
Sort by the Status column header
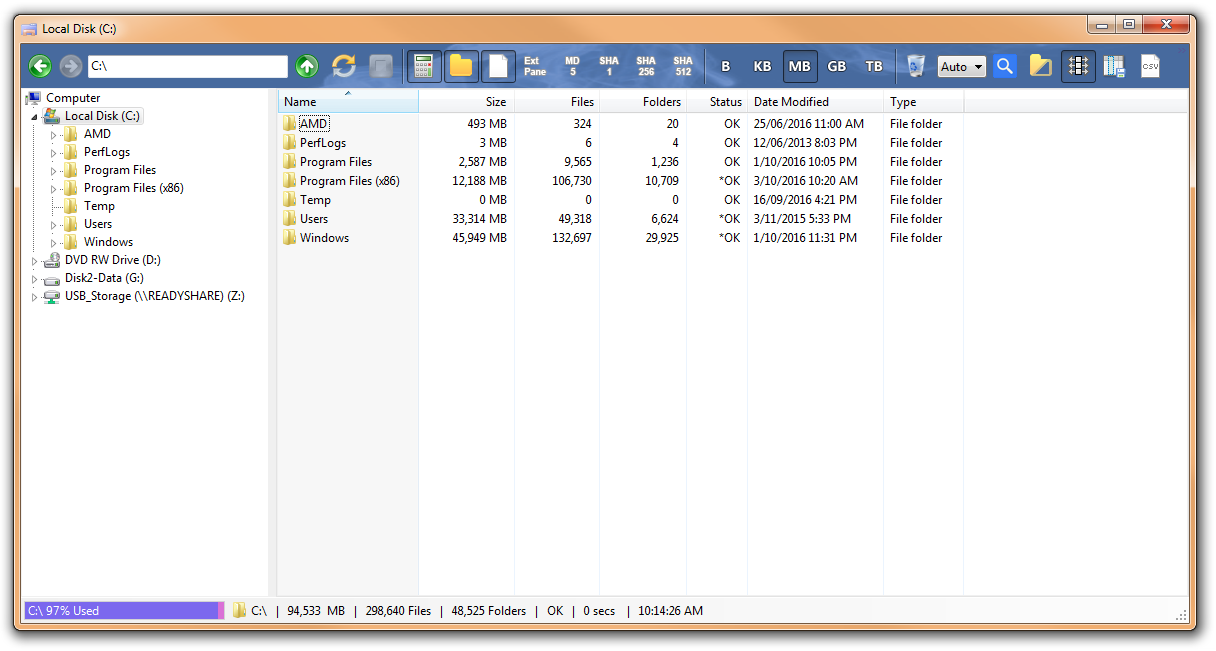[717, 102]
